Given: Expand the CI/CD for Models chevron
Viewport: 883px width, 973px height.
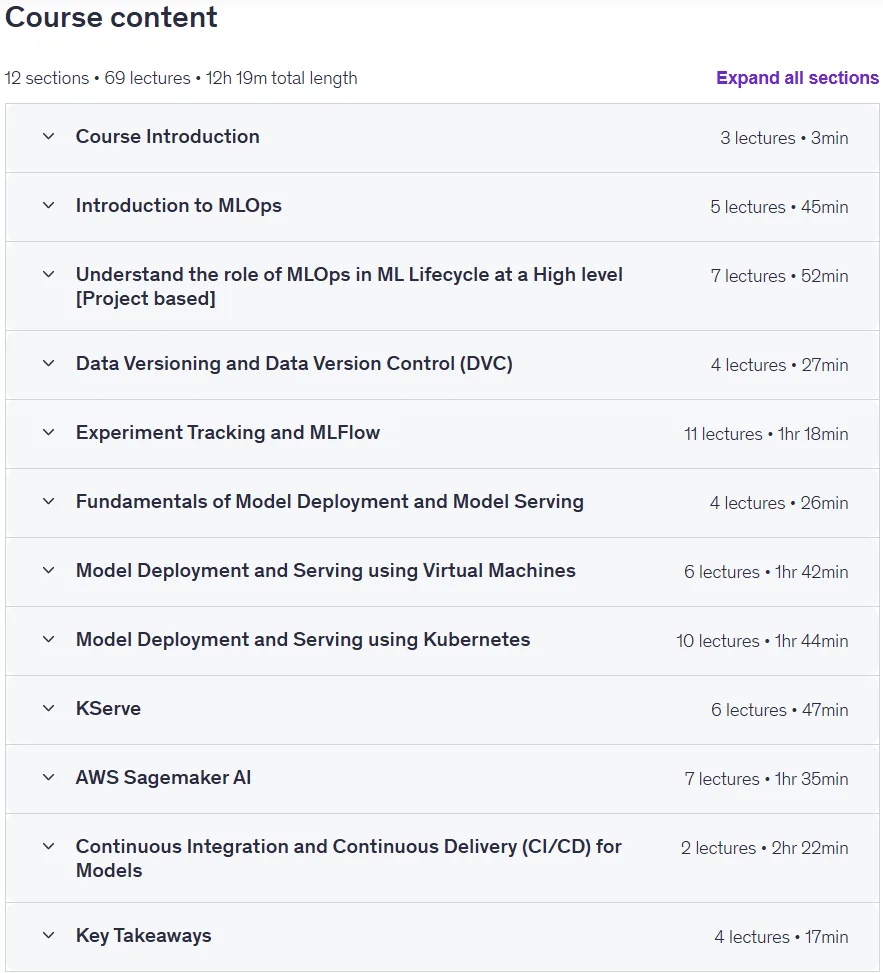Looking at the screenshot, I should tap(48, 846).
